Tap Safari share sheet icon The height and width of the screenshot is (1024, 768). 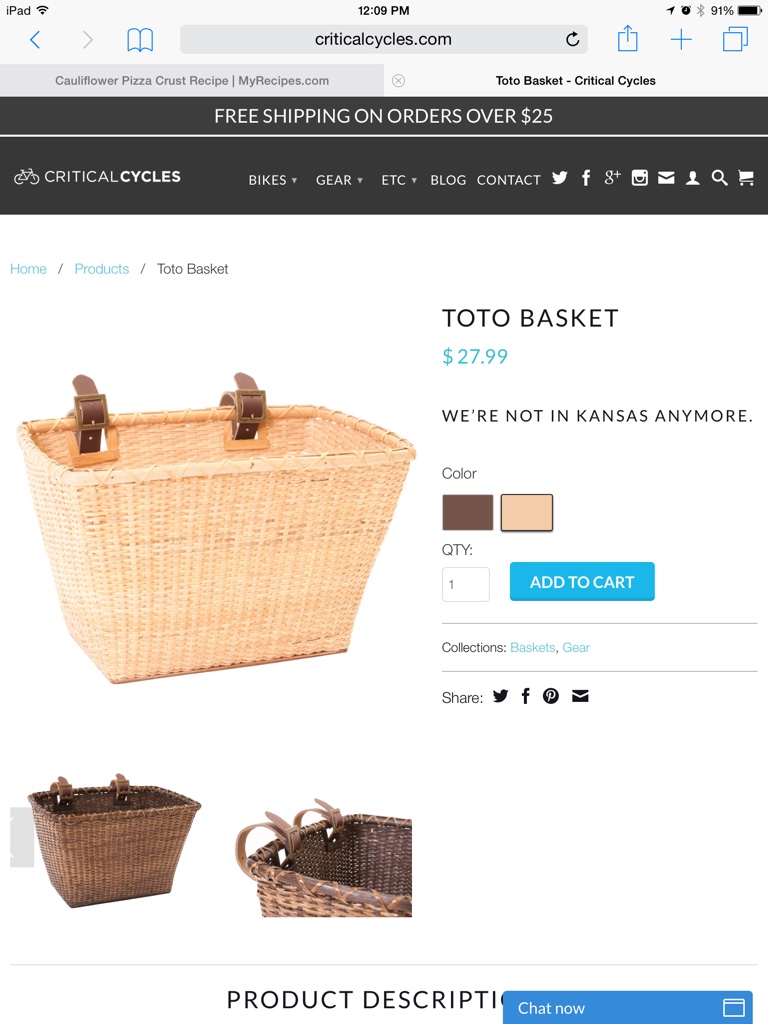(628, 39)
